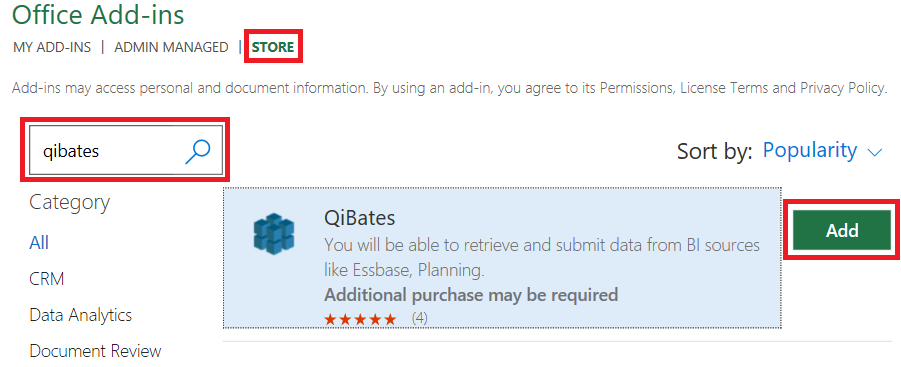This screenshot has height=367, width=901.
Task: Click the (4) review count
Action: (x=419, y=318)
